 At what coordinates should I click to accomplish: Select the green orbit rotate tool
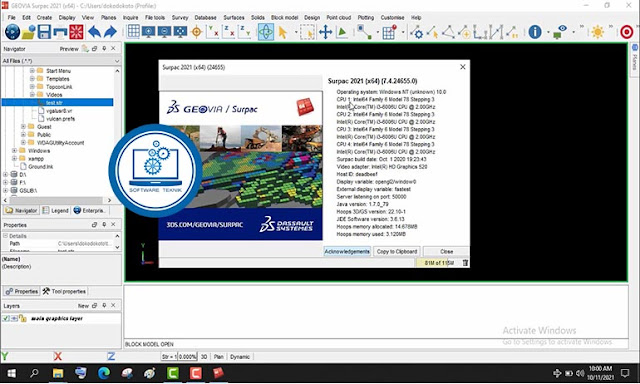pos(266,32)
